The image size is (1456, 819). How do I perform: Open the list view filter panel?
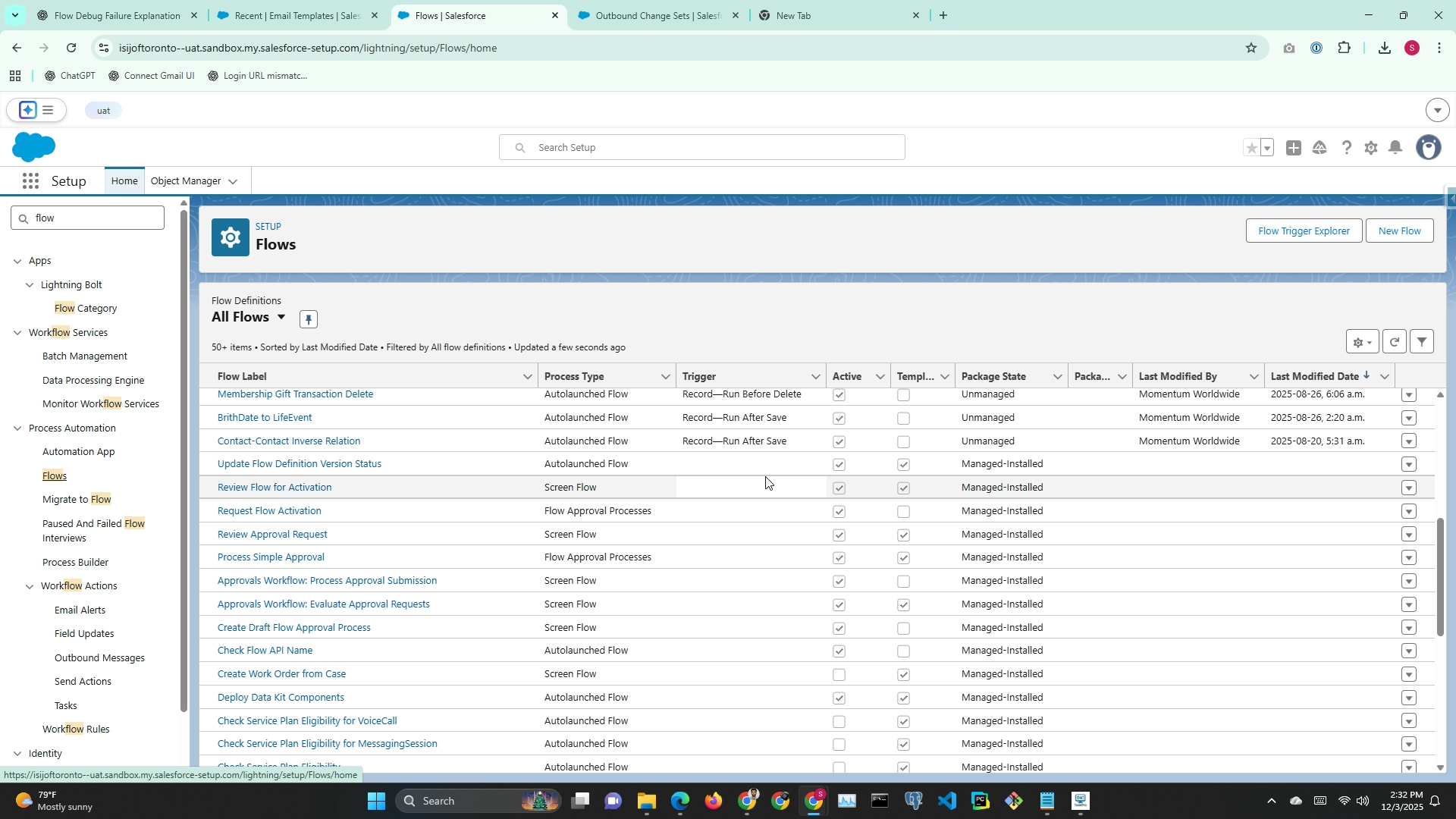pyautogui.click(x=1422, y=342)
